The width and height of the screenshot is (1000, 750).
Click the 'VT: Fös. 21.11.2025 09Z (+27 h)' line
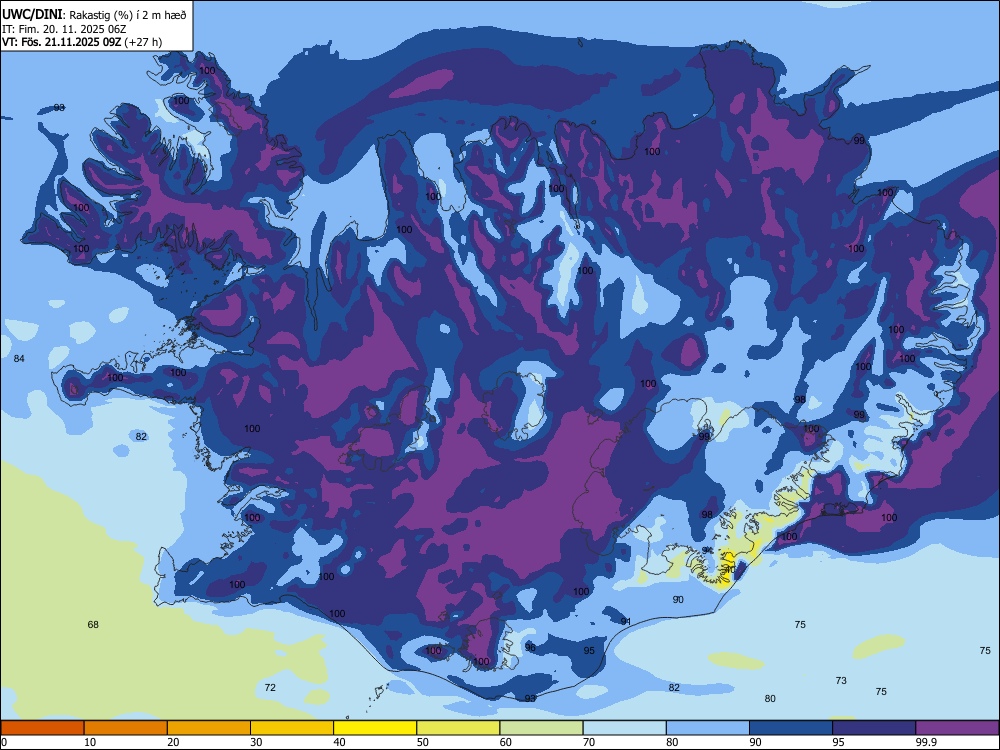[x=82, y=42]
